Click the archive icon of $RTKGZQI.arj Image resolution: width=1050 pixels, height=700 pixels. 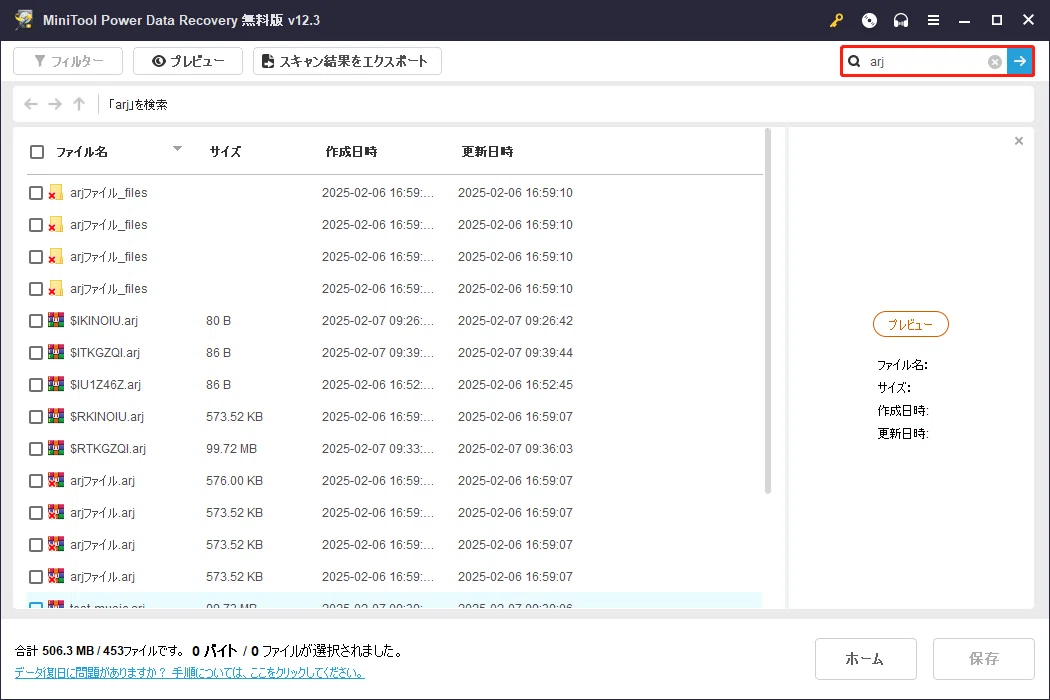[x=56, y=448]
